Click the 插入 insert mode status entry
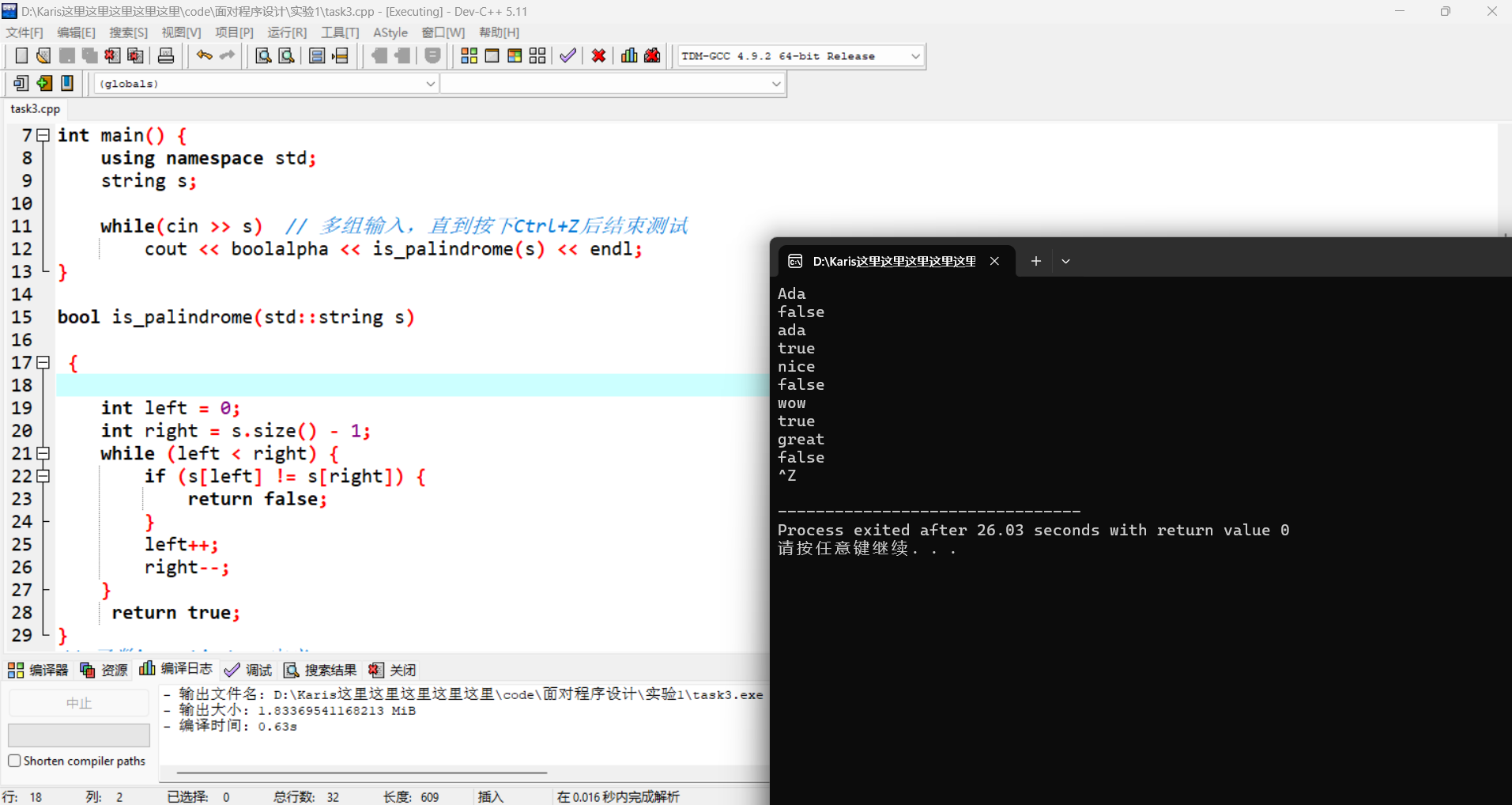1512x805 pixels. tap(491, 796)
